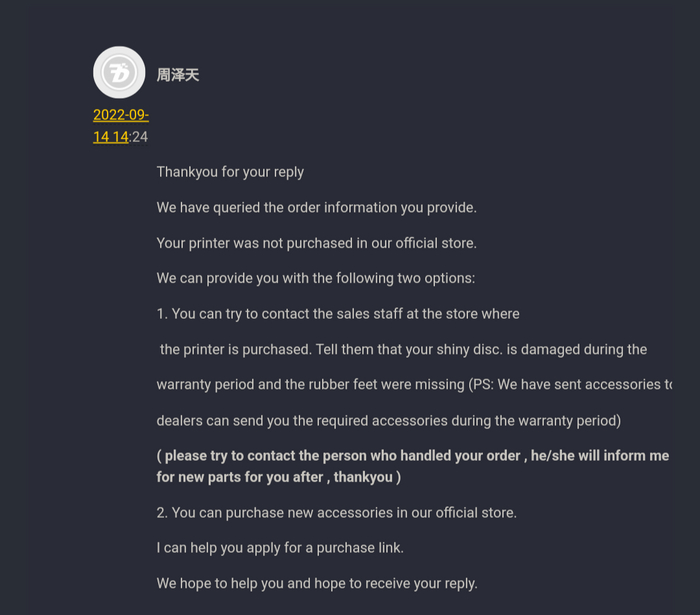Screen dimensions: 700x615
Task: Click the yellow 2022-09- date link
Action: [x=121, y=115]
